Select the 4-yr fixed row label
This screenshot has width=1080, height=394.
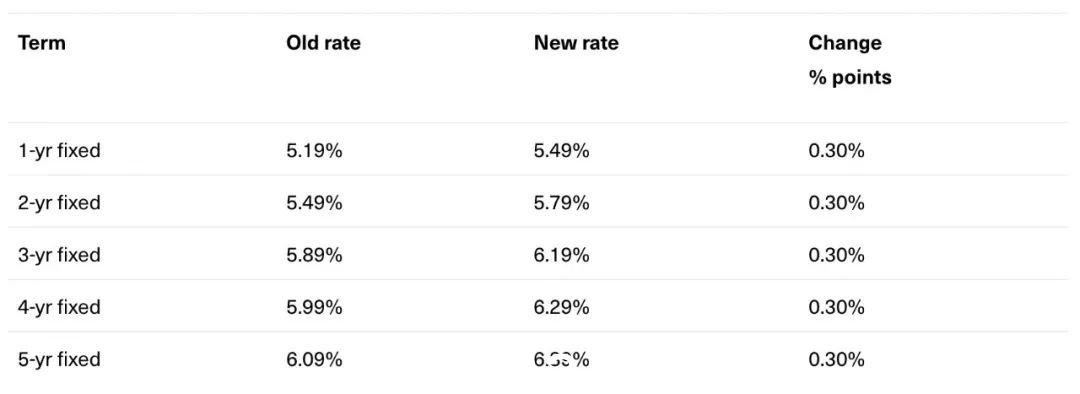point(59,307)
